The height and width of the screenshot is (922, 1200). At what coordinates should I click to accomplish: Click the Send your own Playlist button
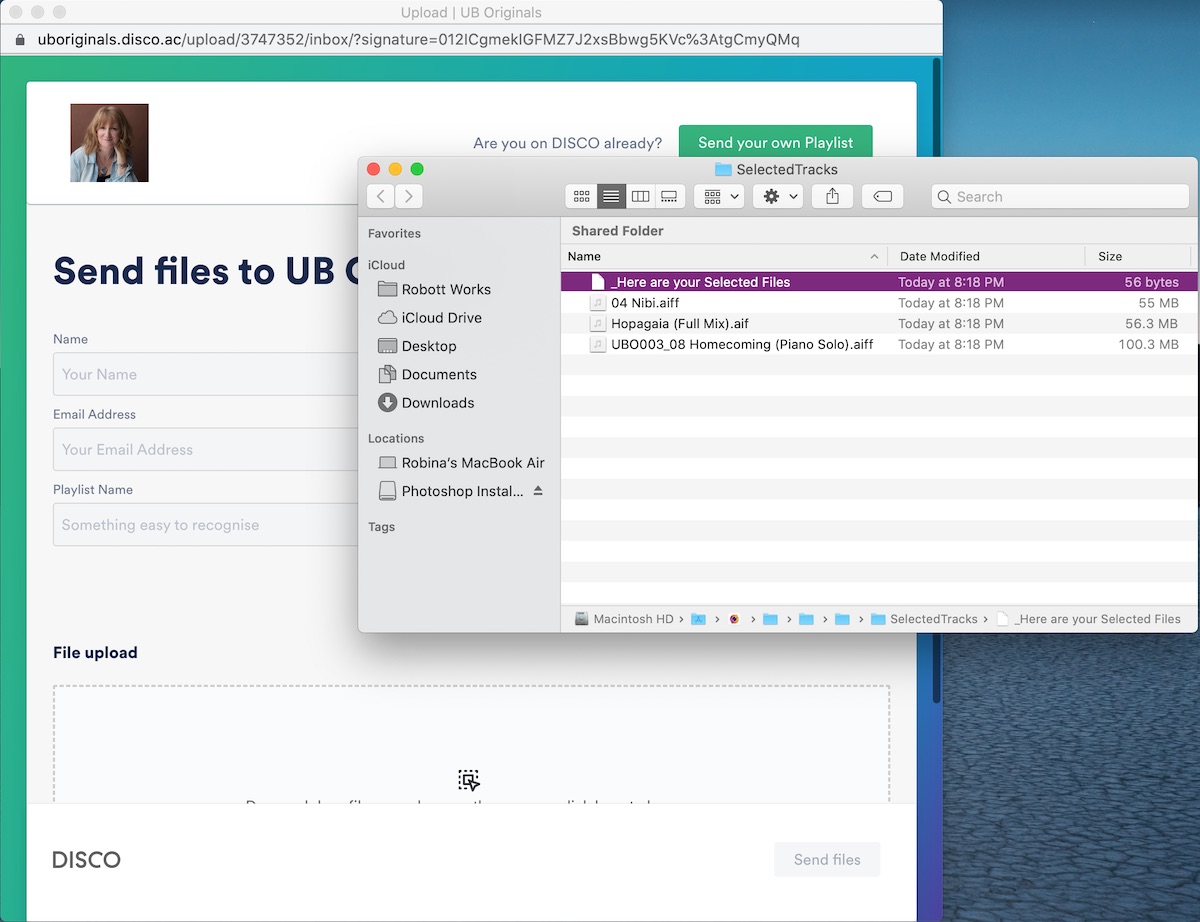[x=776, y=143]
